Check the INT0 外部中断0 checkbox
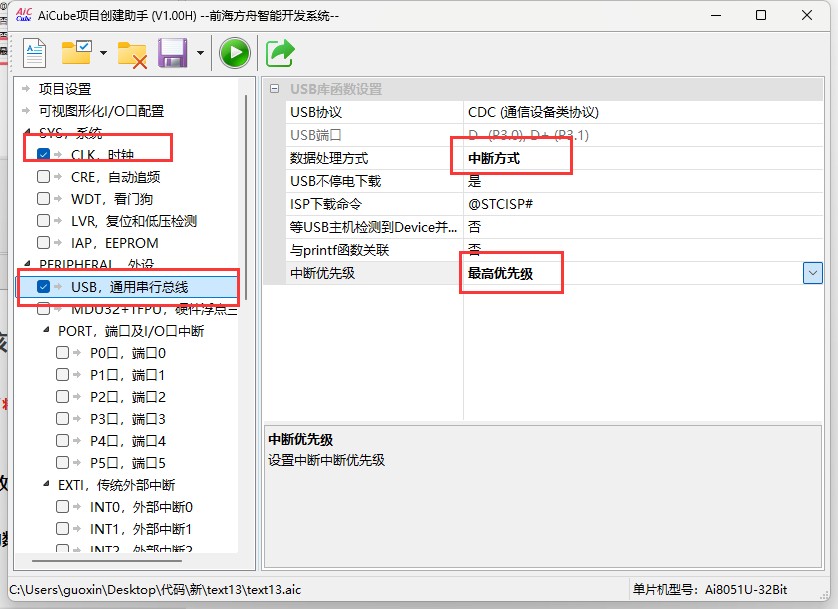The width and height of the screenshot is (838, 609). tap(63, 506)
